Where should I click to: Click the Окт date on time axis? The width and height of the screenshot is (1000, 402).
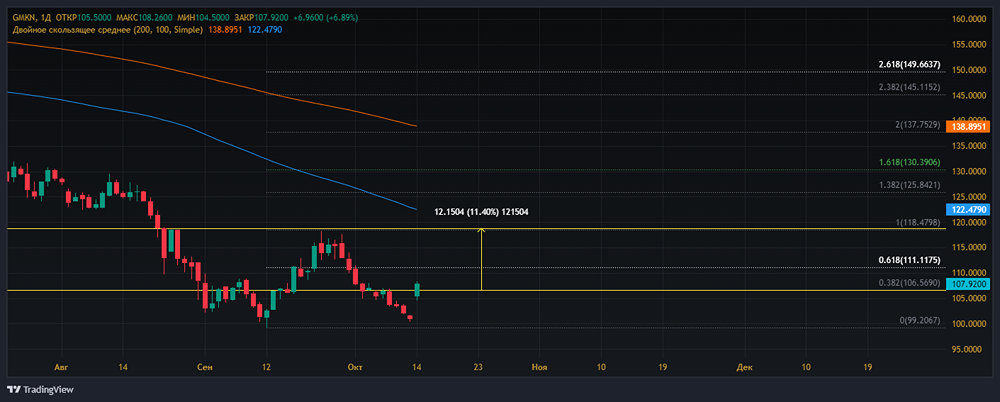click(x=355, y=368)
